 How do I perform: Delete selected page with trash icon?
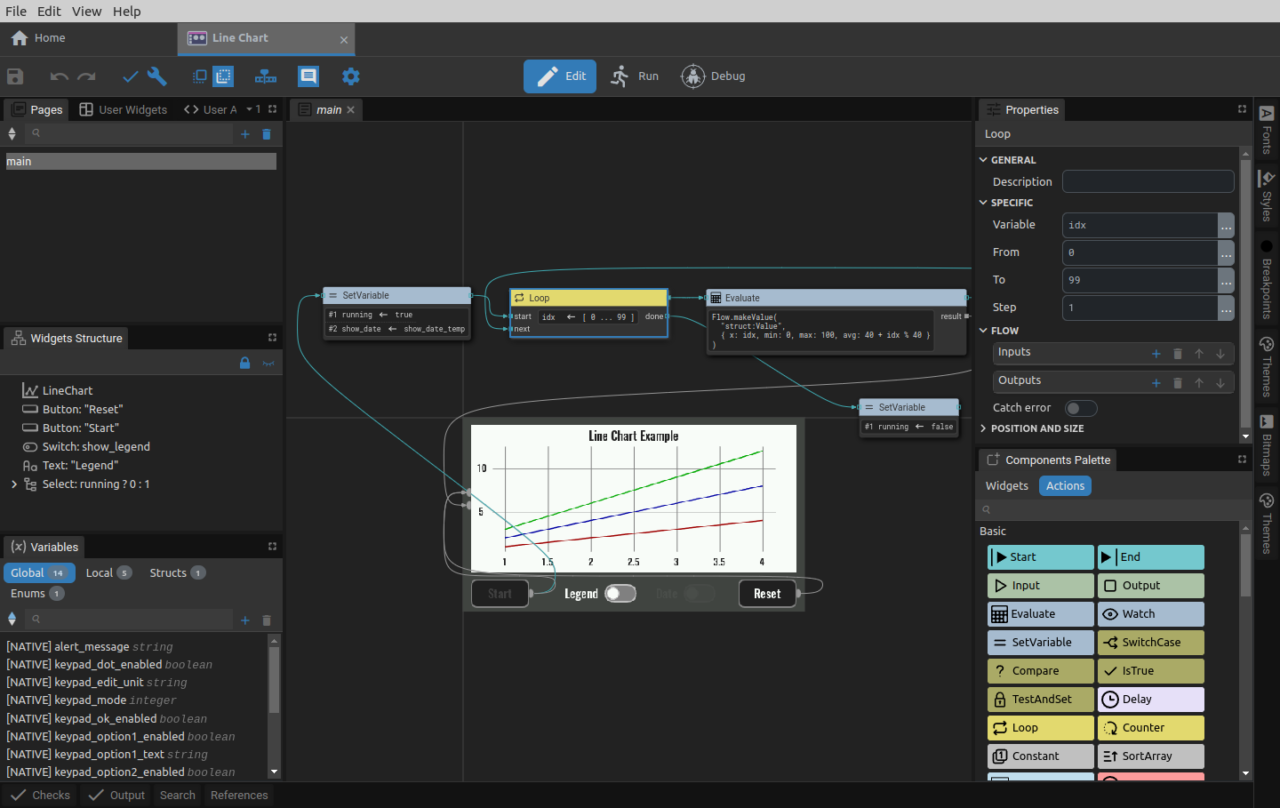[266, 134]
